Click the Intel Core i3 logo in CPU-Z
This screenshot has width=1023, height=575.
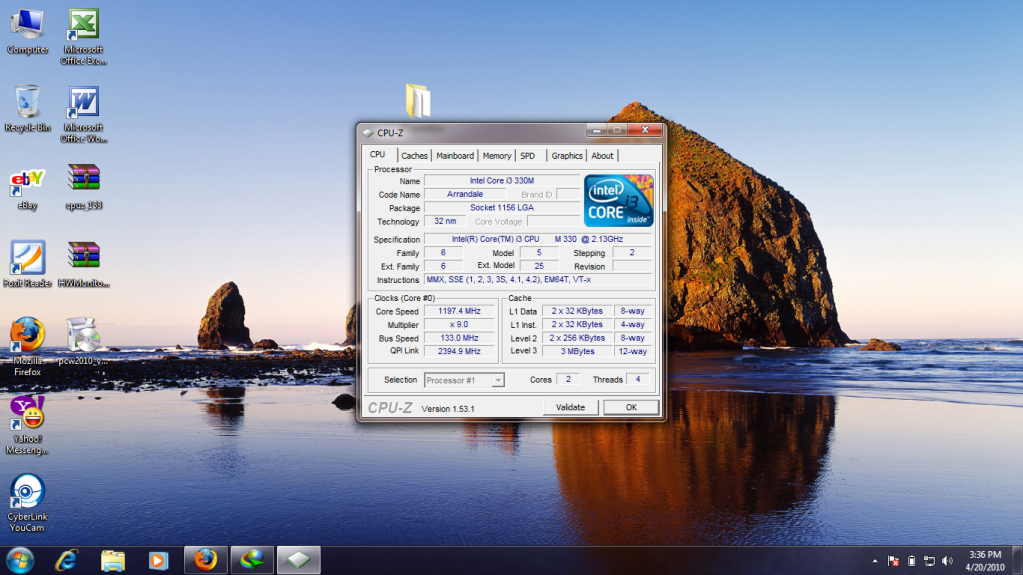[618, 200]
